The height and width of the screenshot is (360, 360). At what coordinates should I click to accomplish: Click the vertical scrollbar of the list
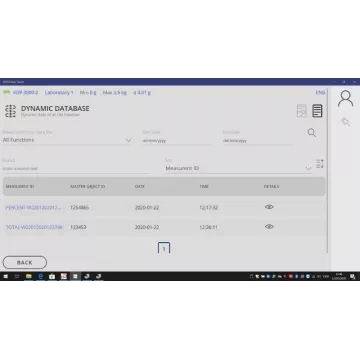[328, 170]
